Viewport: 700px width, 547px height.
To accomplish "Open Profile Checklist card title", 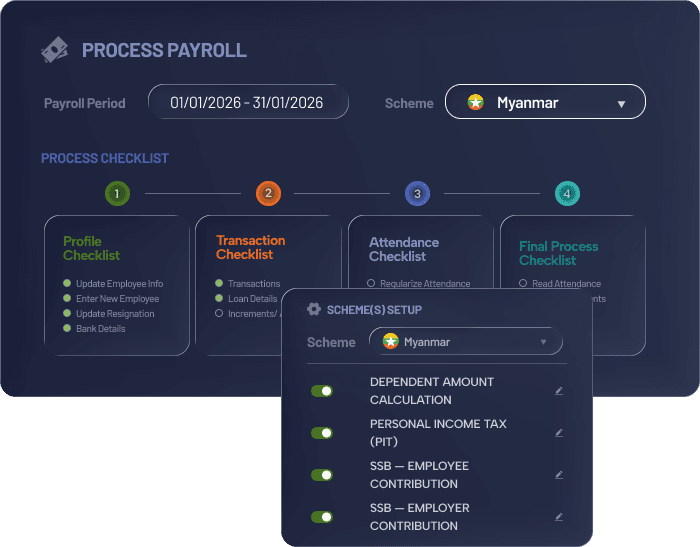I will (92, 248).
